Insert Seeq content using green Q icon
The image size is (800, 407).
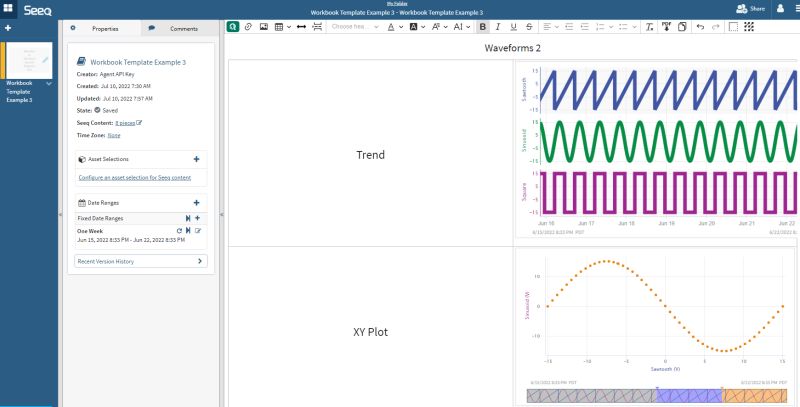tap(233, 27)
